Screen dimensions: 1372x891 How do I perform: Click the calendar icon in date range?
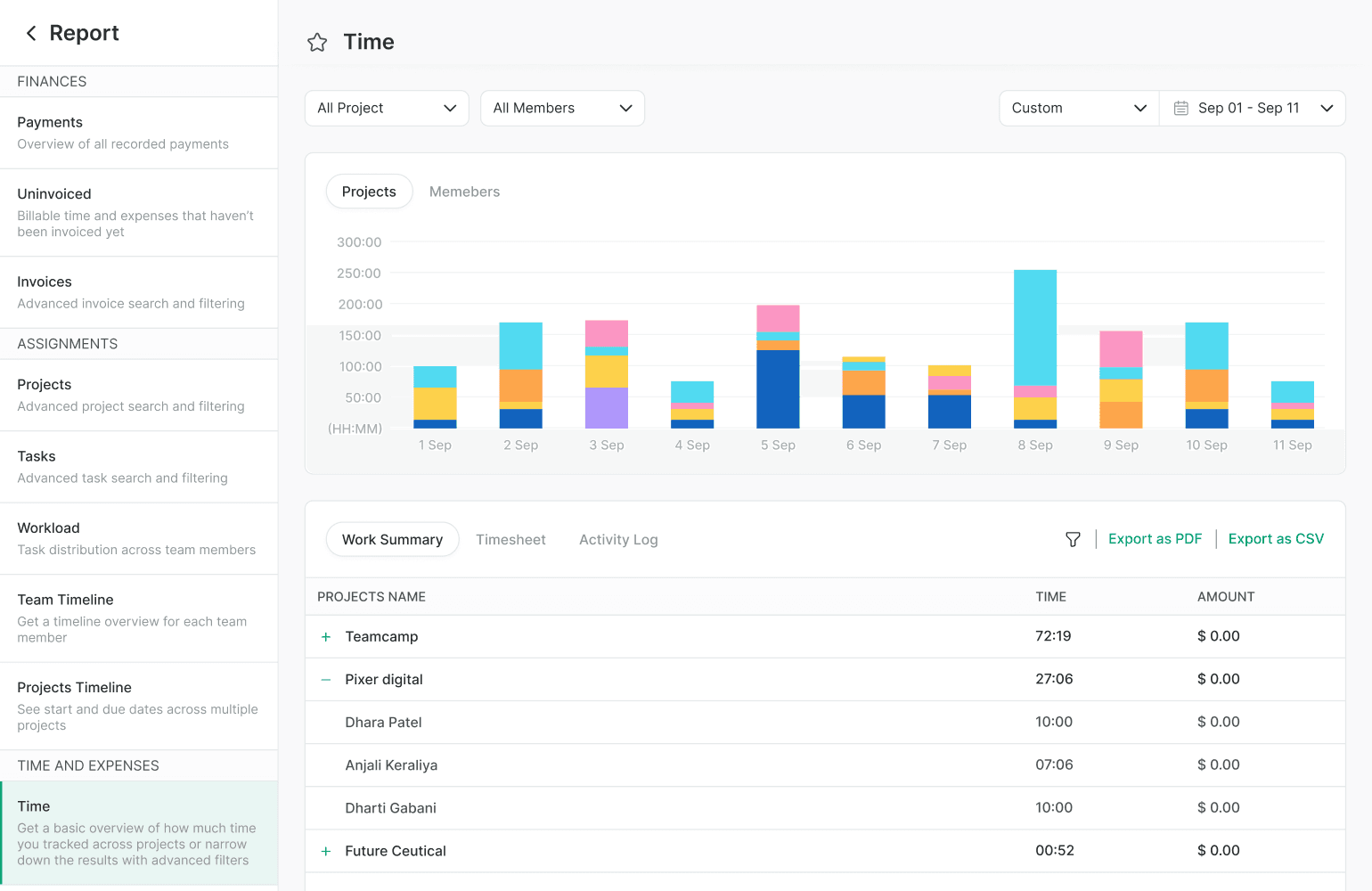coord(1180,109)
